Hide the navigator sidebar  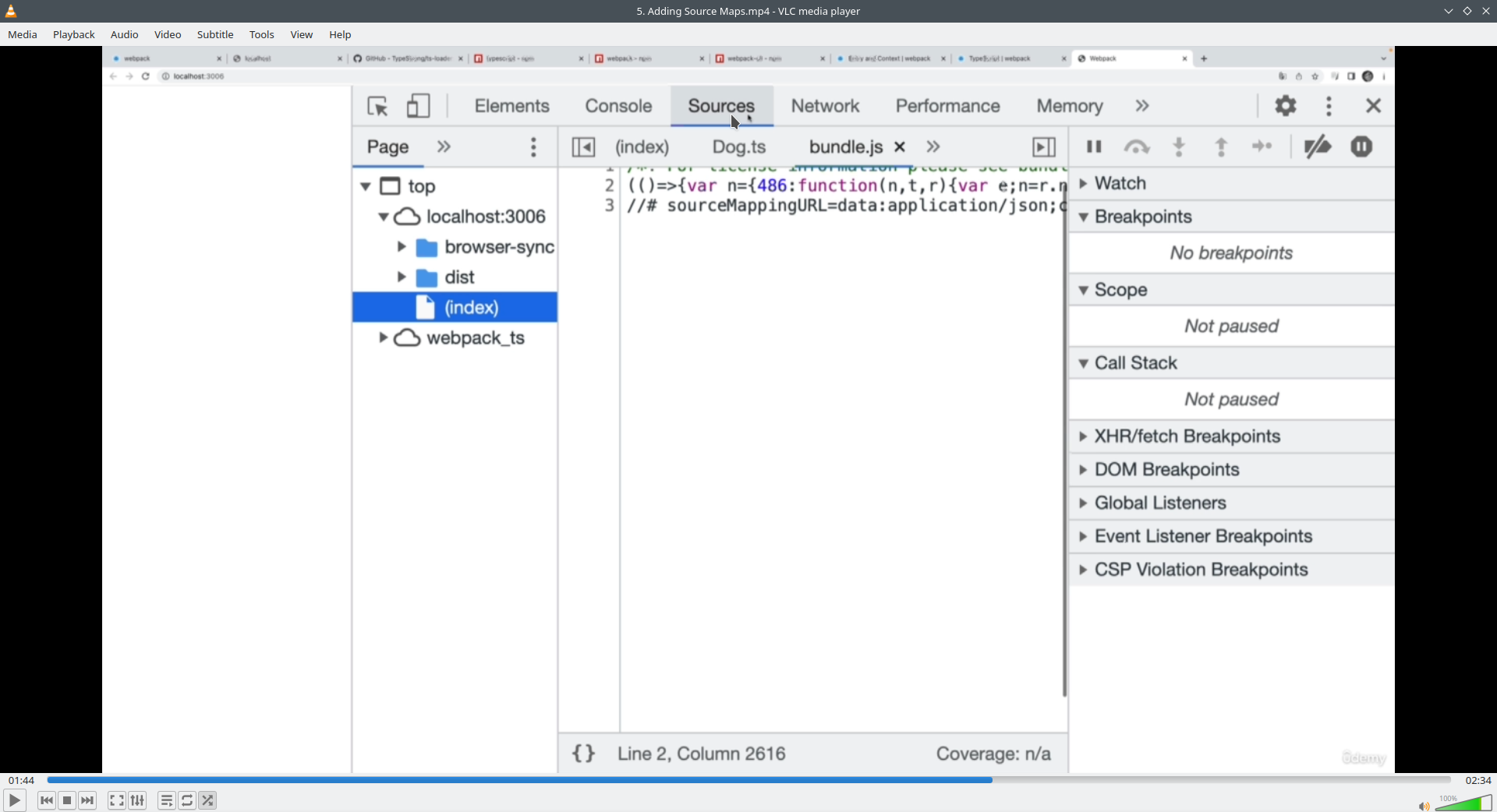(583, 147)
